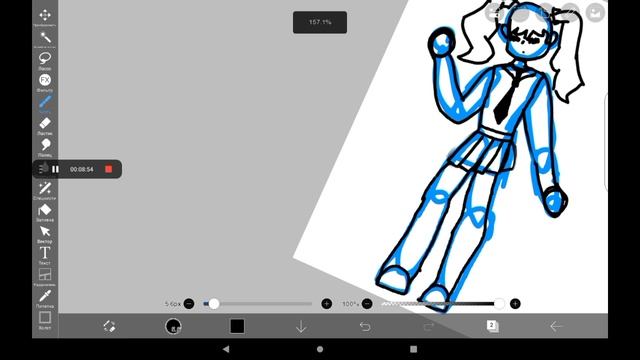Viewport: 640px width, 360px height.
Task: Increase brush thickness with plus button
Action: [x=327, y=304]
